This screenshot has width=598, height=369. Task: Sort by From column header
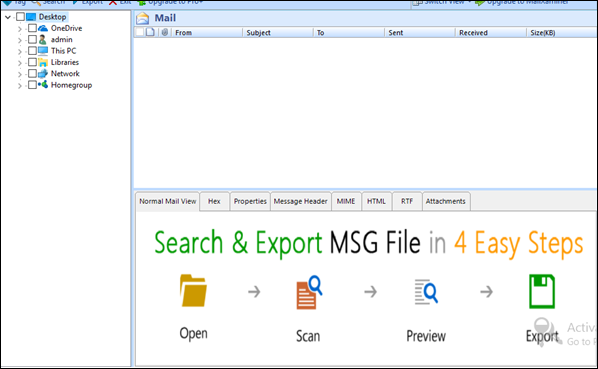(207, 32)
